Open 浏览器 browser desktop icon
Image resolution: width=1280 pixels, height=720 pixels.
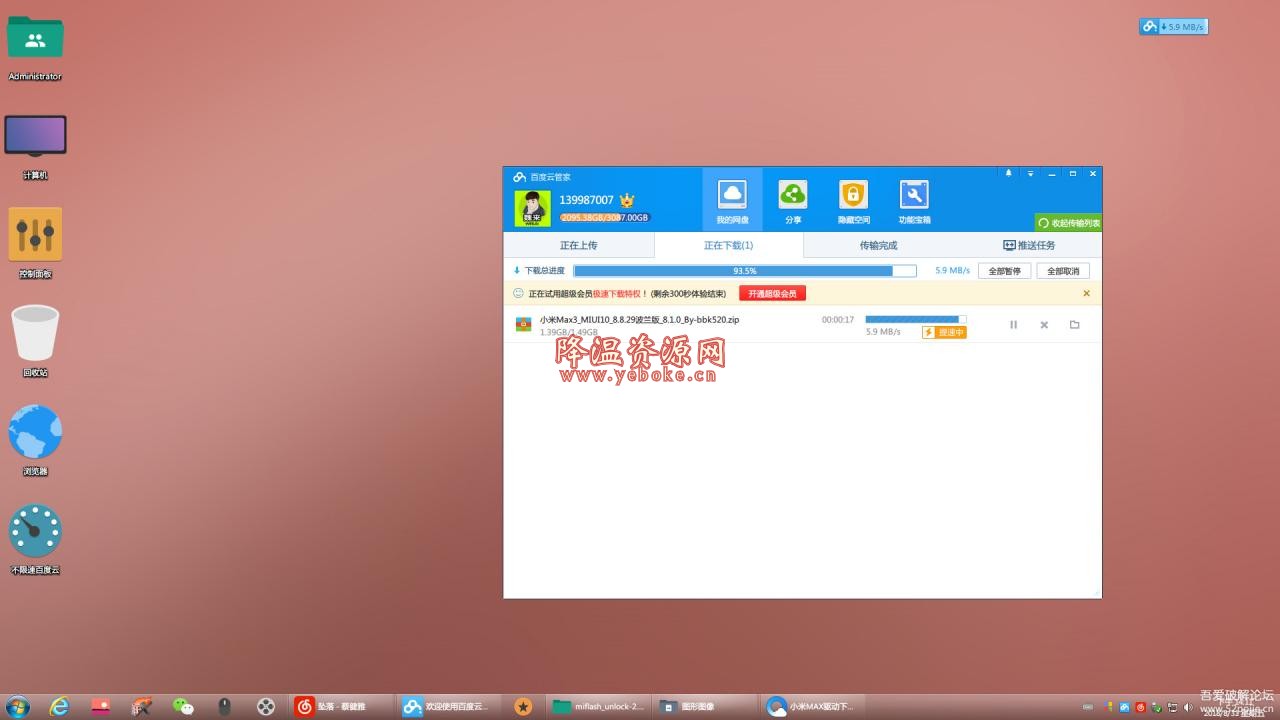click(35, 441)
